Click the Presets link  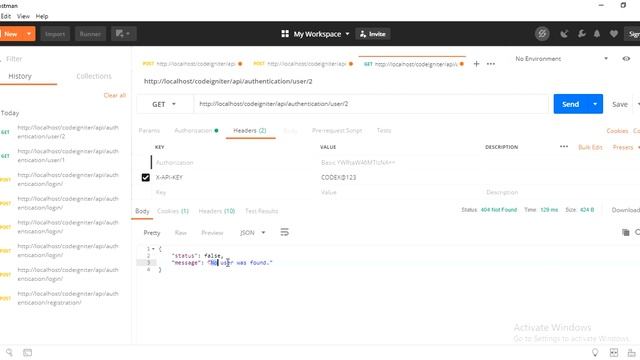pos(623,147)
